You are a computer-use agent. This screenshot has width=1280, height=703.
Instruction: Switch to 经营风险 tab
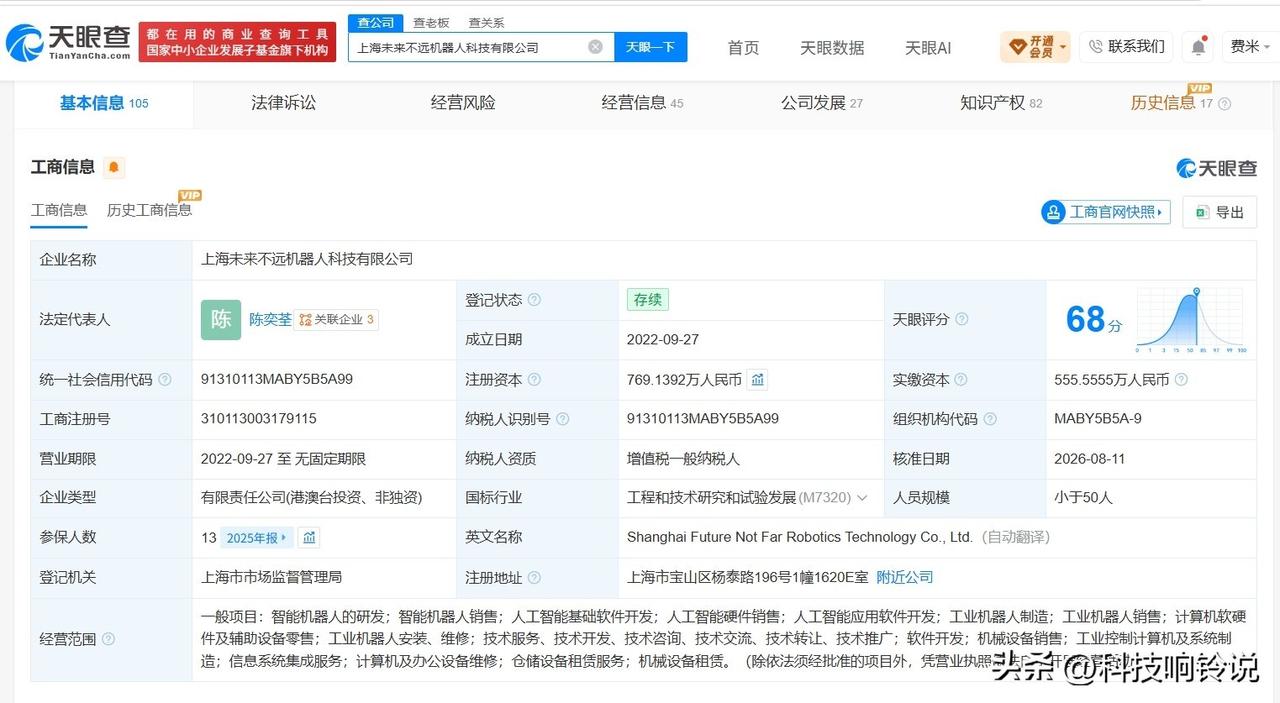[463, 102]
